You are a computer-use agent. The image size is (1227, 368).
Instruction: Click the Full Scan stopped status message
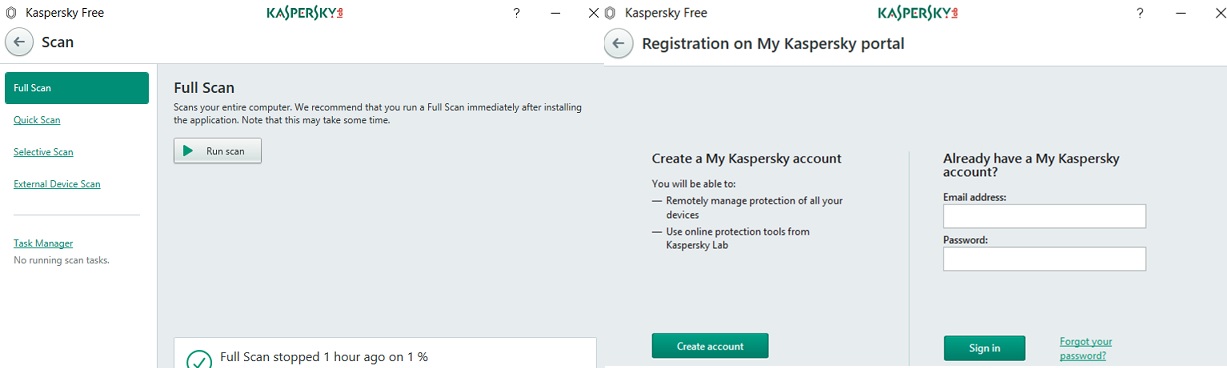pyautogui.click(x=324, y=357)
